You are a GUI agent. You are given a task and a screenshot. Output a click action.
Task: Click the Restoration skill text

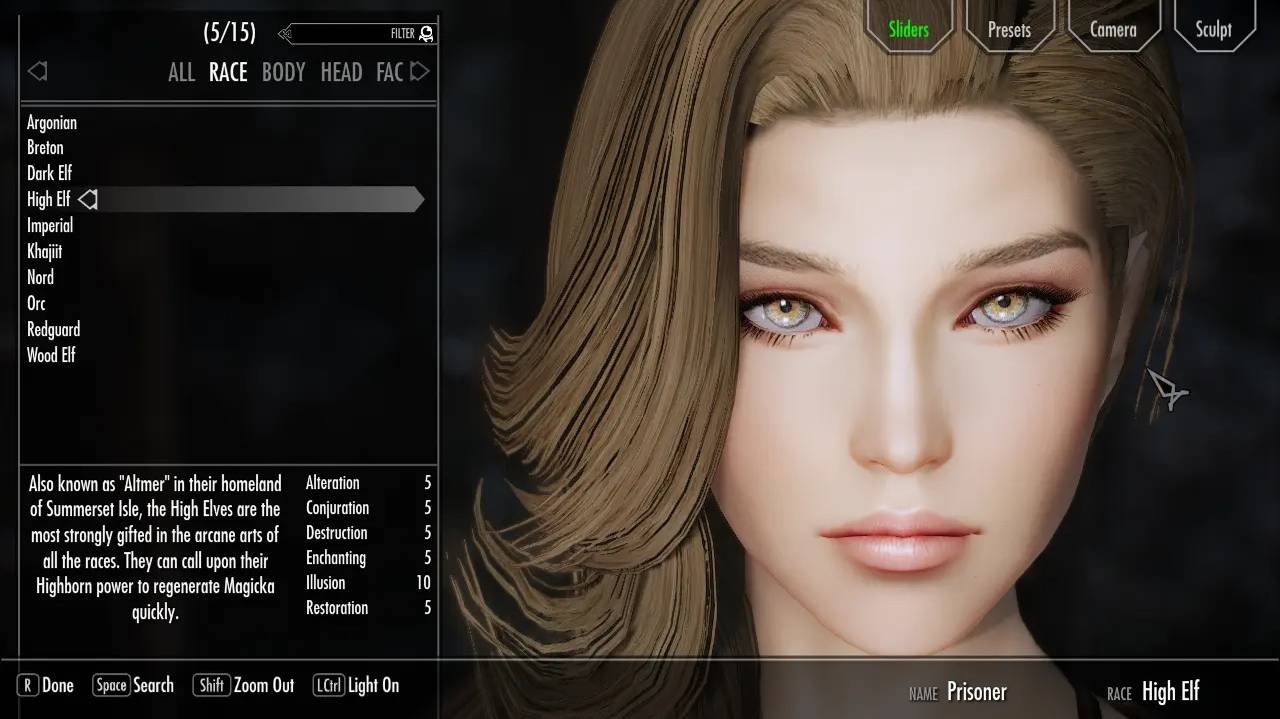point(337,608)
